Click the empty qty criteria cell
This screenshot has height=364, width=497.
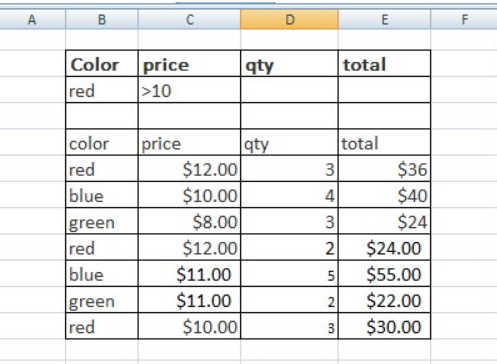[x=289, y=90]
